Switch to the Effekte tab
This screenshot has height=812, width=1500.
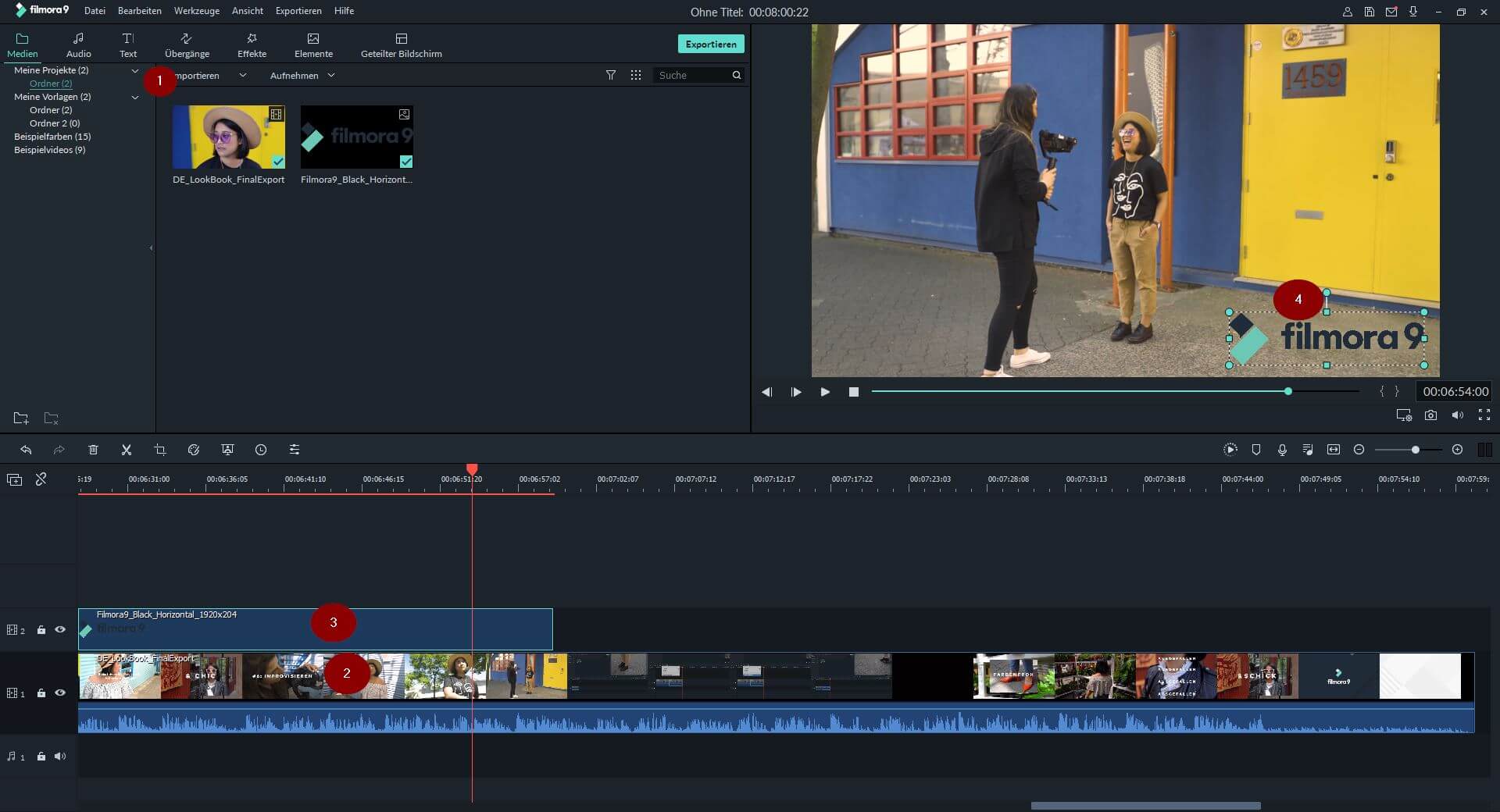(x=252, y=45)
